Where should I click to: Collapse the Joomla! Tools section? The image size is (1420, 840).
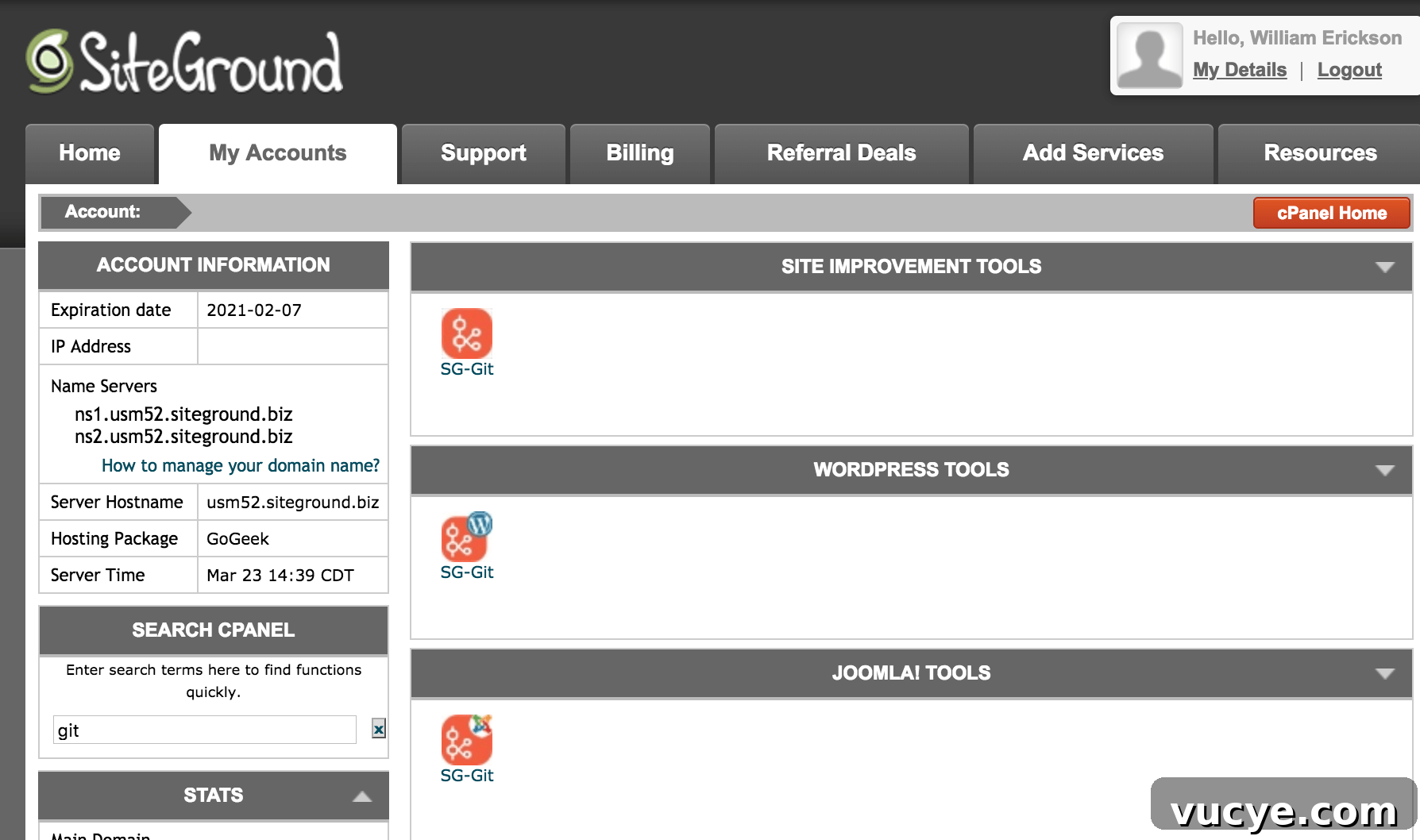pyautogui.click(x=1384, y=673)
